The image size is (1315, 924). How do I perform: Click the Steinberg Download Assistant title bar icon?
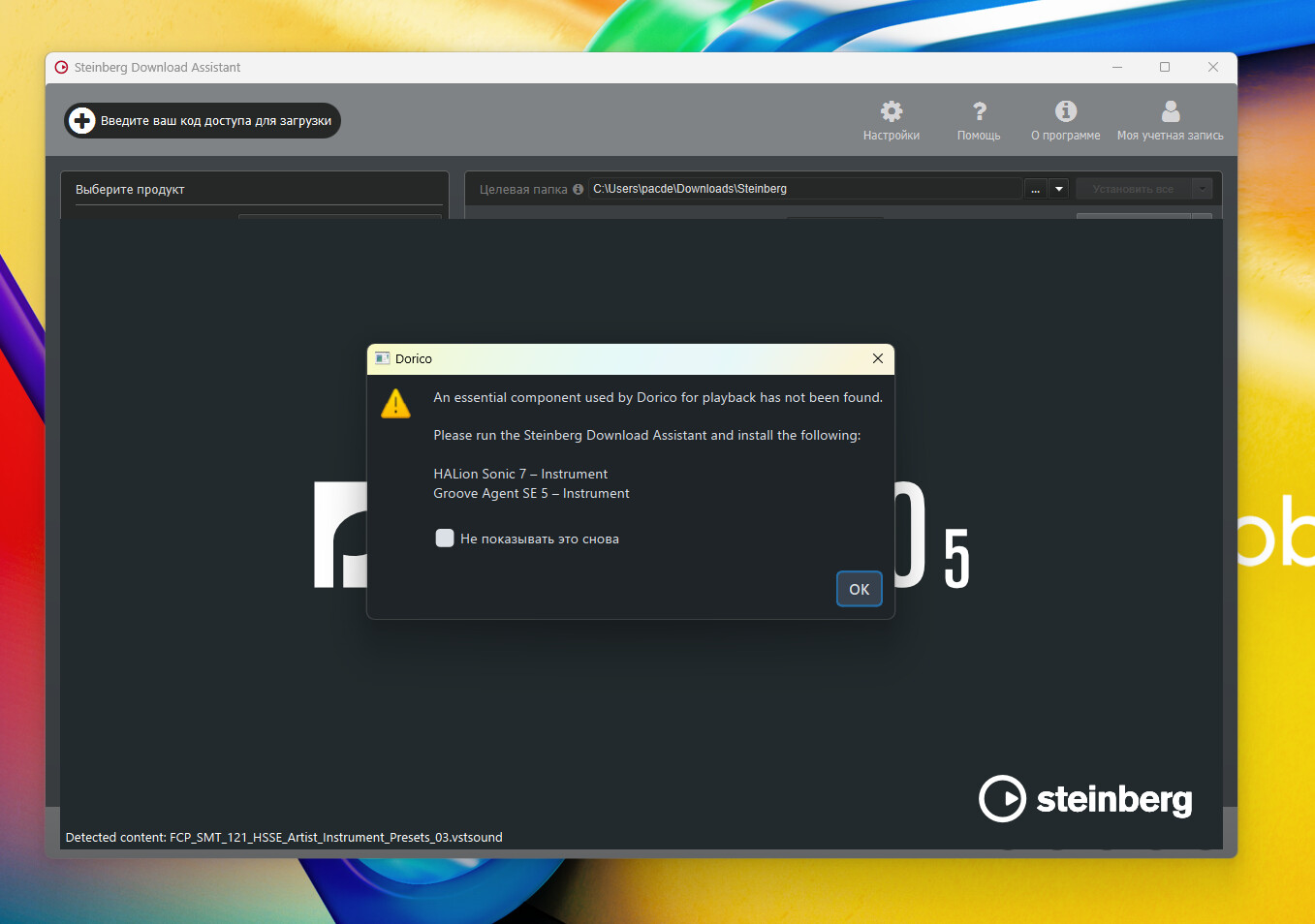(x=62, y=68)
